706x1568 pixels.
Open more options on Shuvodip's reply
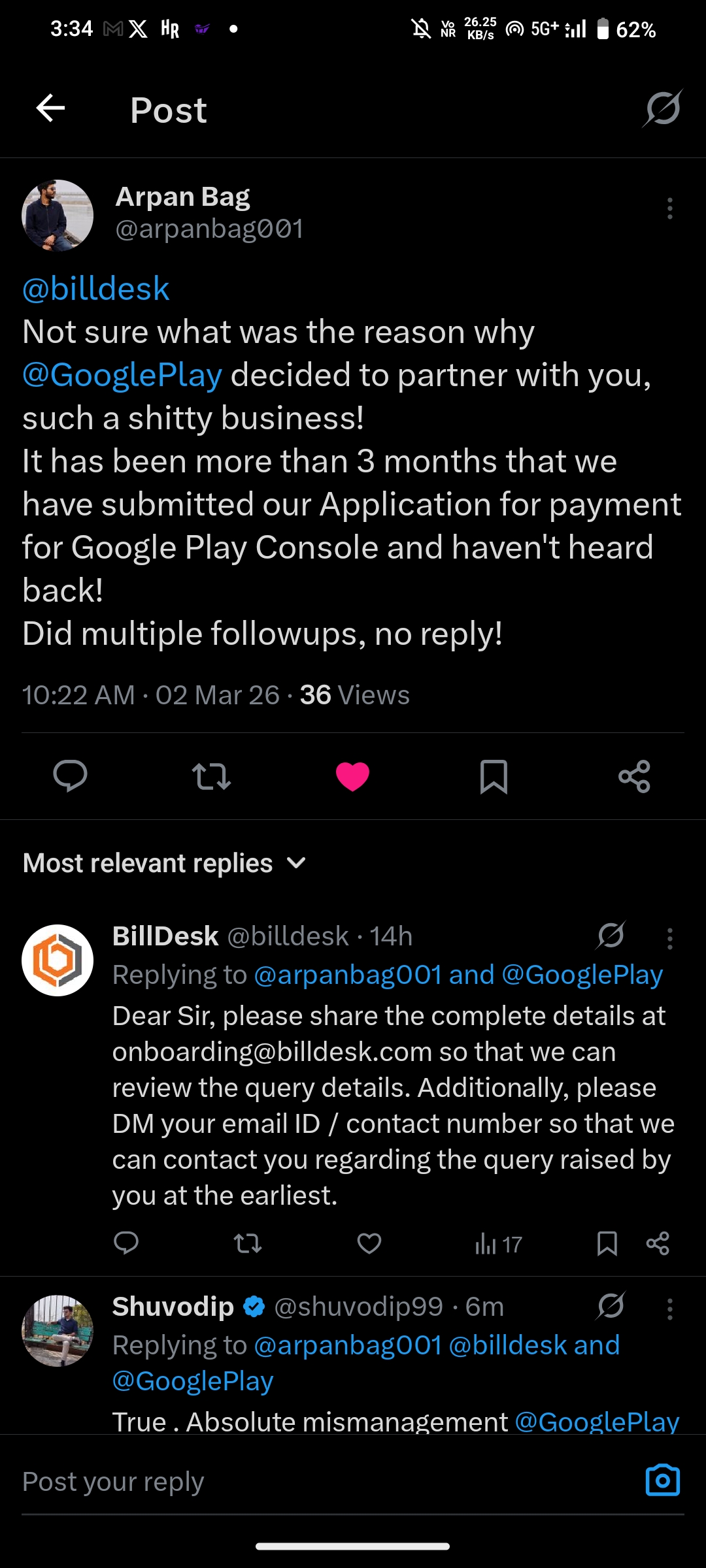click(x=669, y=1309)
